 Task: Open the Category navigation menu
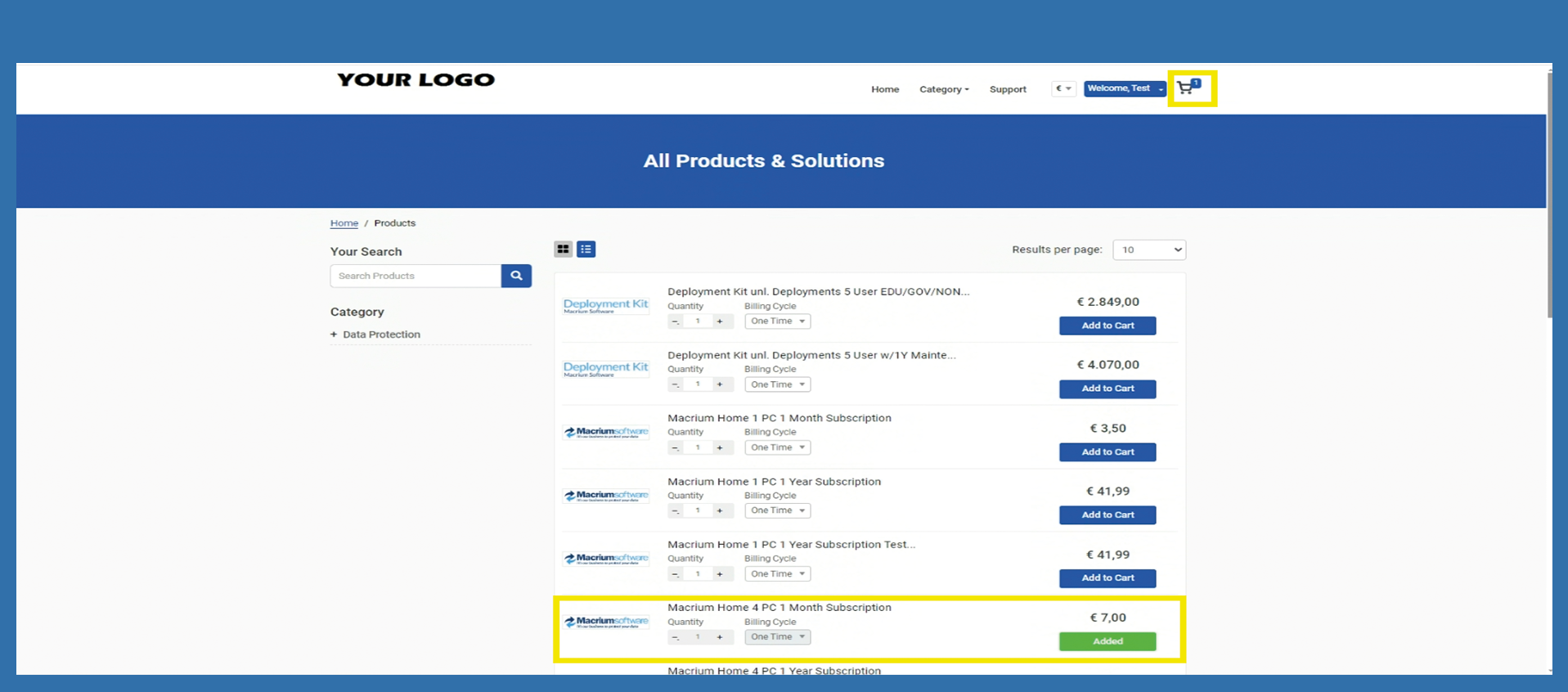[943, 89]
